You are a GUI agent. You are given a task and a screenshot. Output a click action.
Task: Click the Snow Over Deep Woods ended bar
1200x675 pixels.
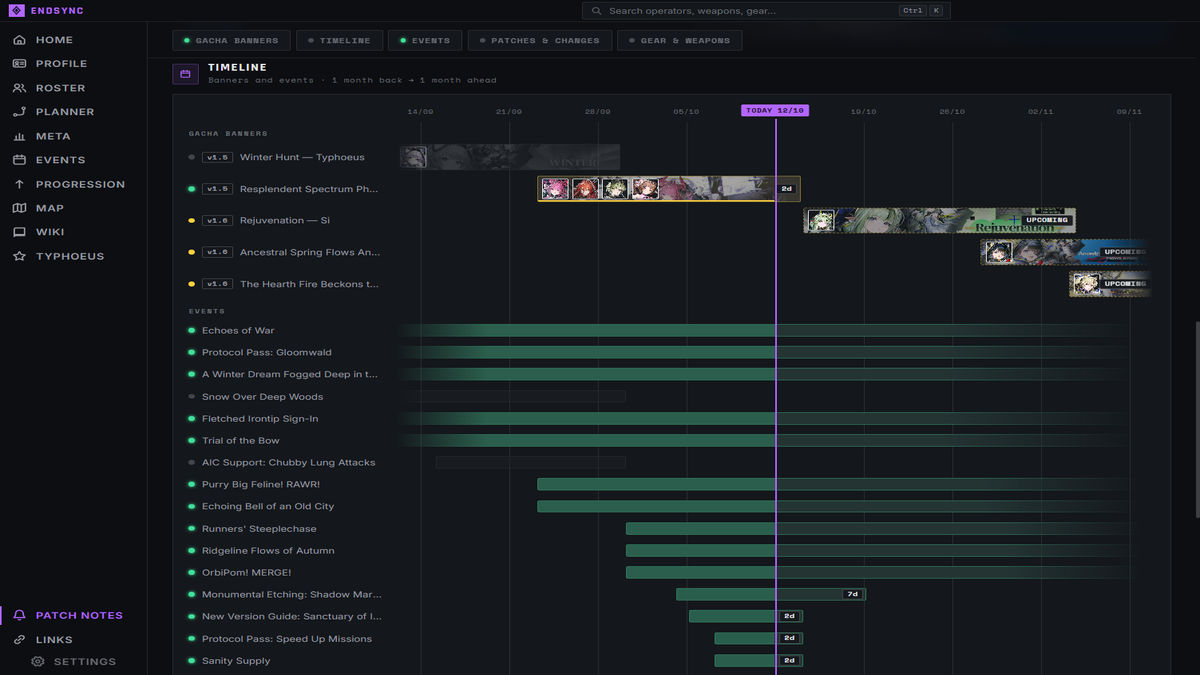click(x=513, y=397)
